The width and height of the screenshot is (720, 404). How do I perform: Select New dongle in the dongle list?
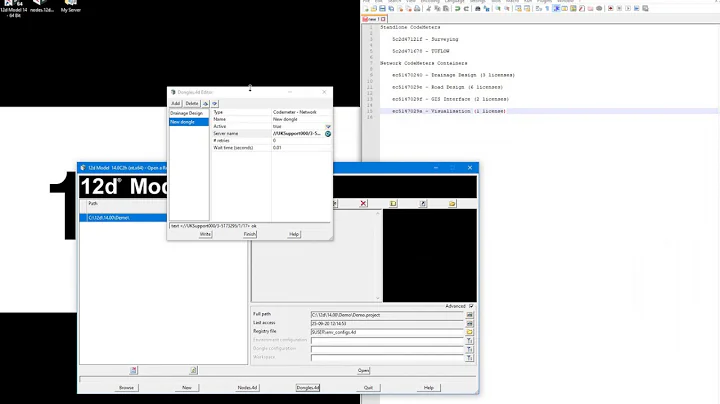(189, 122)
